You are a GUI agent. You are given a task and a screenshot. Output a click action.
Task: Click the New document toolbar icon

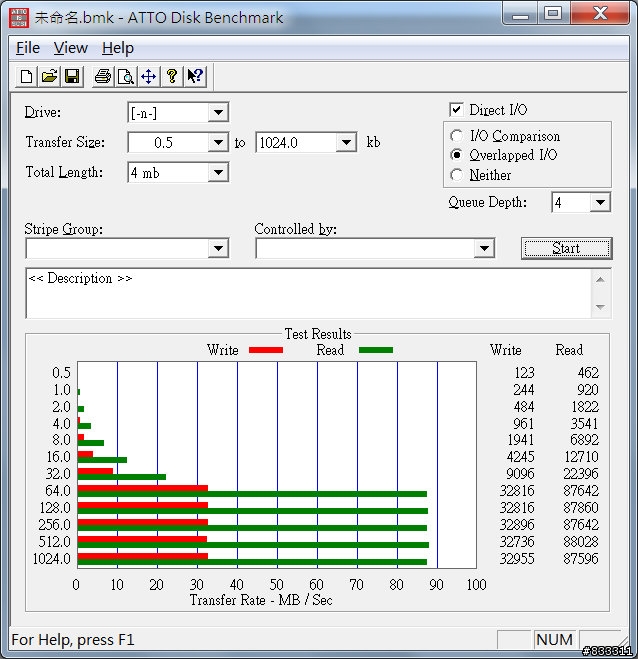[26, 76]
